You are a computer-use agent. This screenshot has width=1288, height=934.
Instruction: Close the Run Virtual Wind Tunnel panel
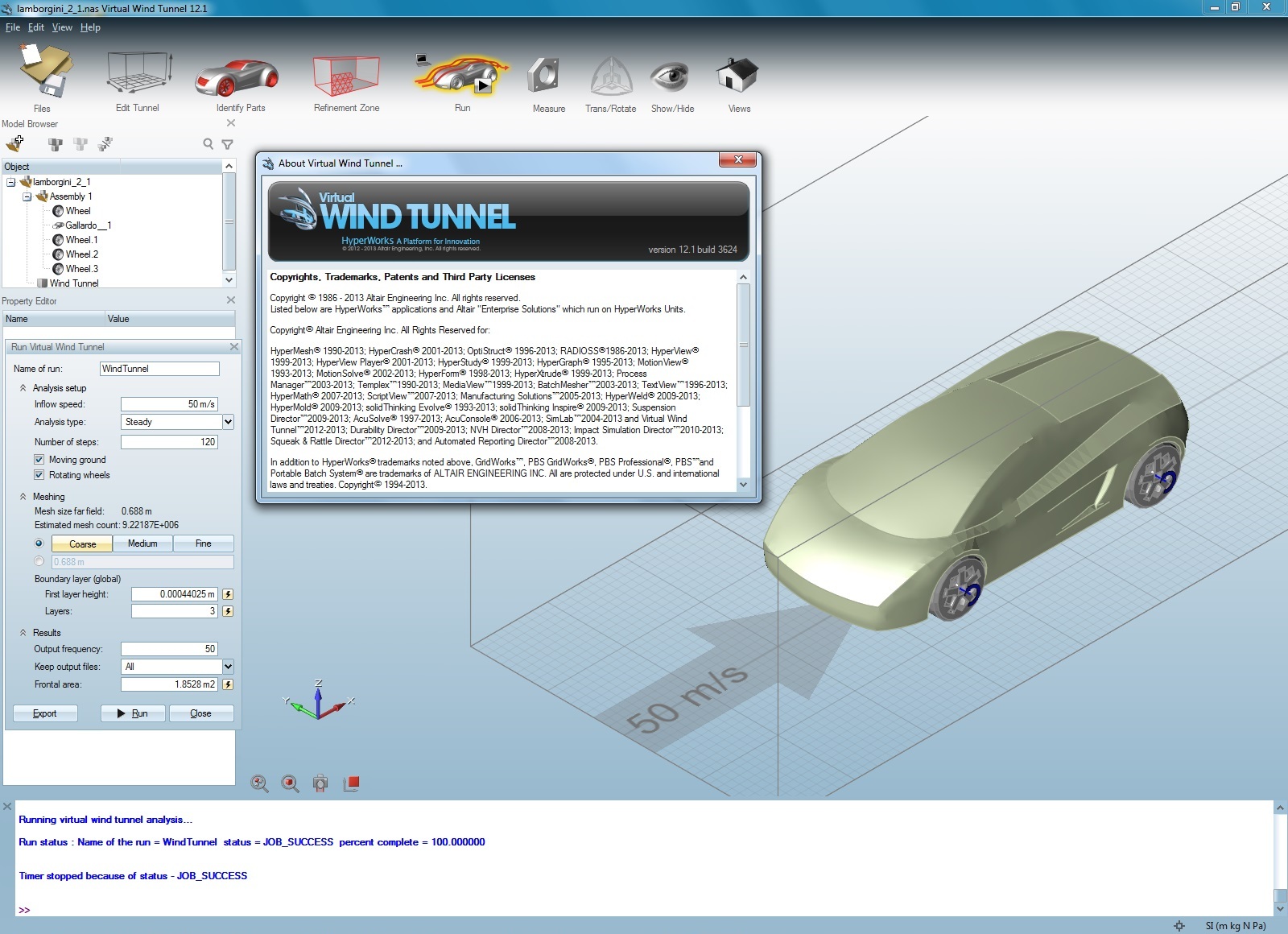pos(234,347)
